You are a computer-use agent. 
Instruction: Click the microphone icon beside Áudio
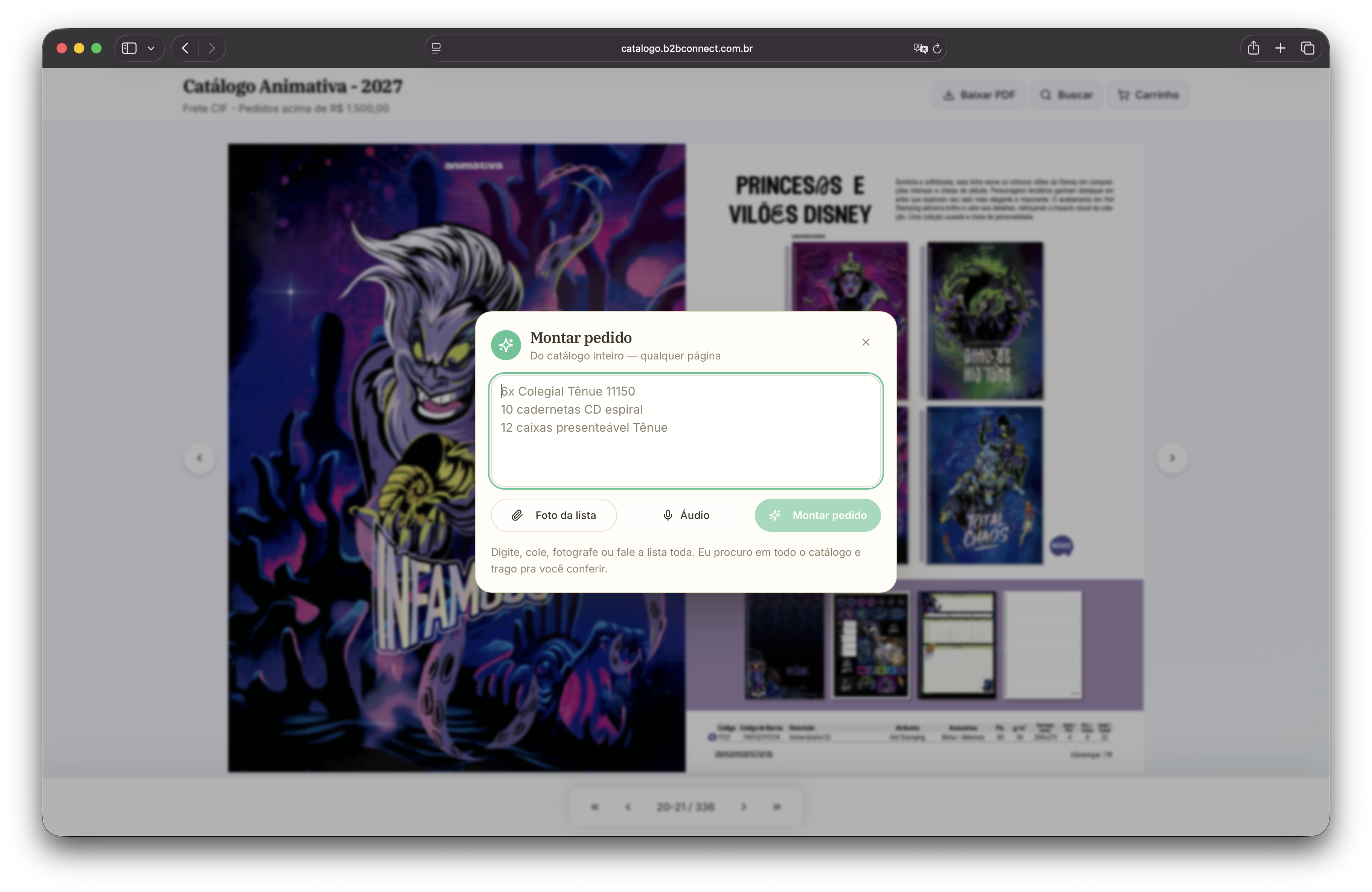[x=668, y=515]
